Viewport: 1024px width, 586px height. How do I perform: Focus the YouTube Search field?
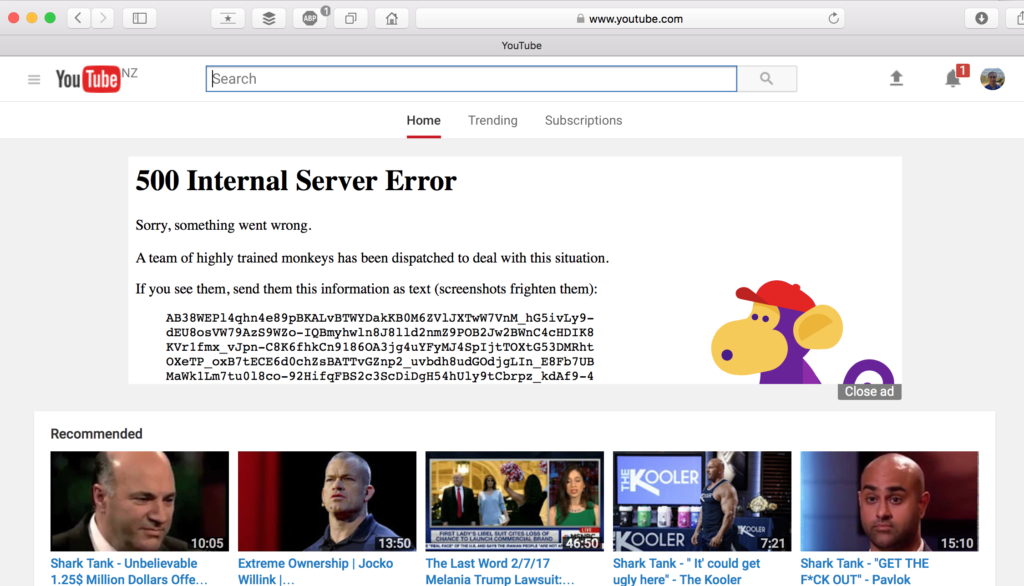pos(471,79)
